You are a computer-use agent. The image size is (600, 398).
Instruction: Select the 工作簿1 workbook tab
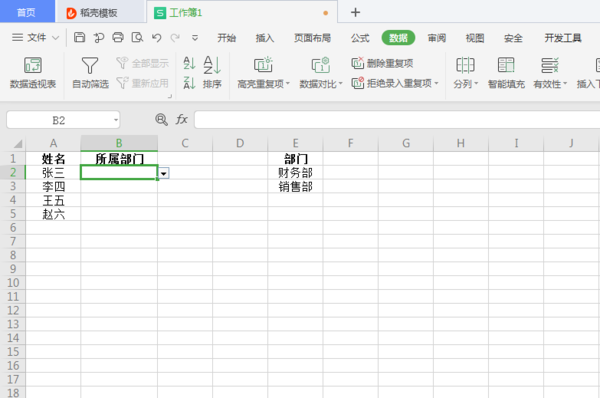pyautogui.click(x=242, y=13)
